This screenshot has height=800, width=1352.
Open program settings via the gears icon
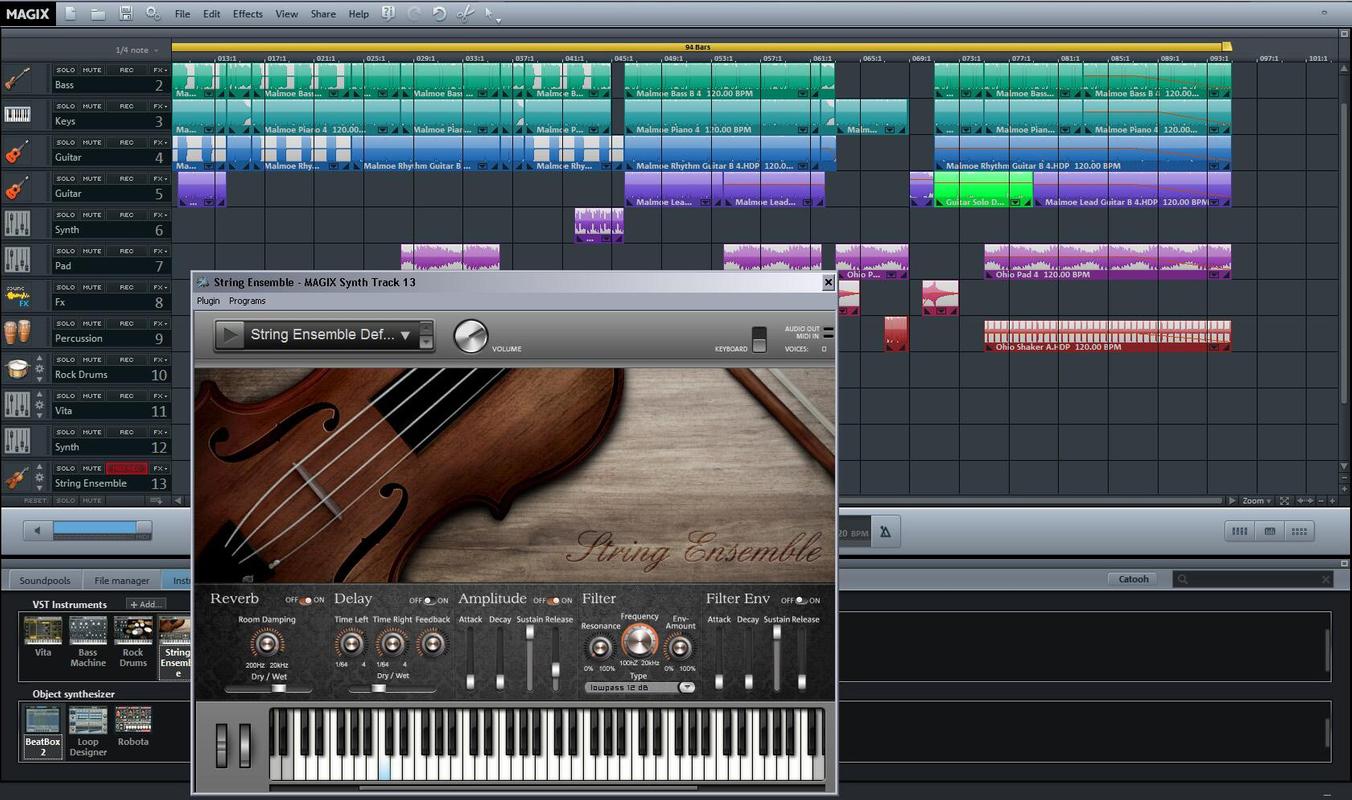[152, 13]
